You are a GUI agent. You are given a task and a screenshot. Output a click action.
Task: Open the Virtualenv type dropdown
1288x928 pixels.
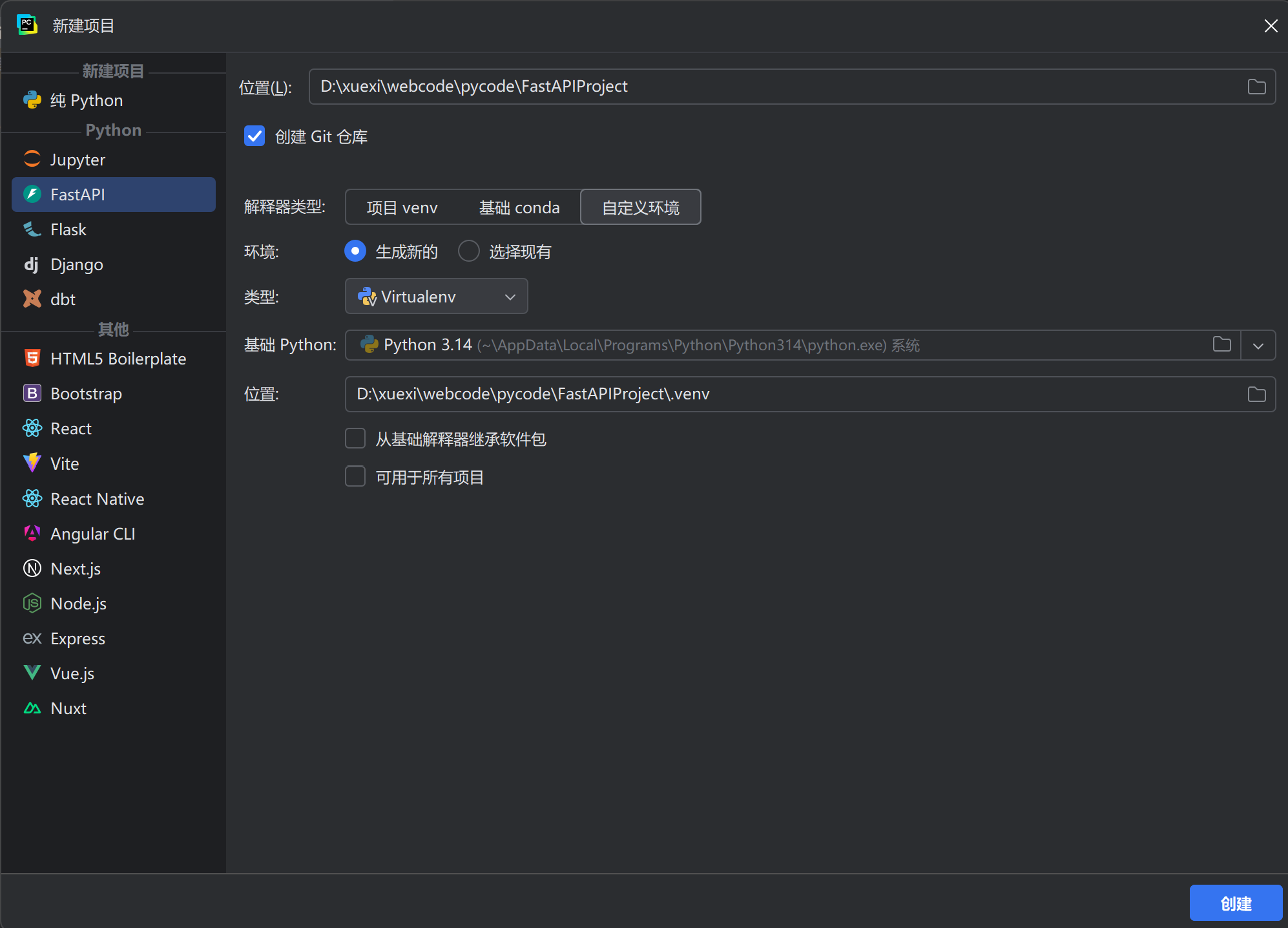pyautogui.click(x=437, y=297)
